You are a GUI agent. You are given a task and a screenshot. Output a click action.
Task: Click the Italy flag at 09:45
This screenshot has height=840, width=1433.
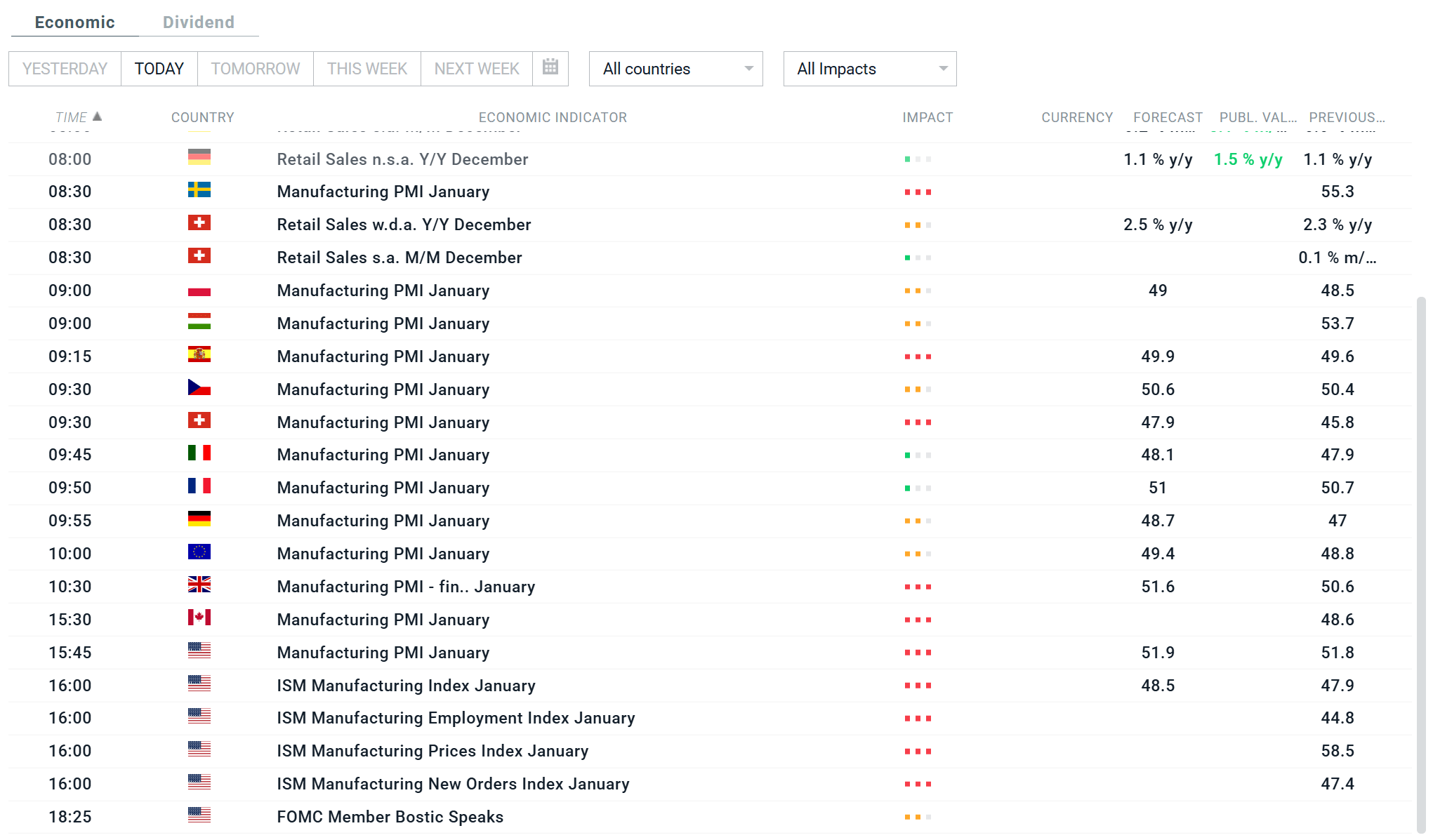[x=199, y=453]
